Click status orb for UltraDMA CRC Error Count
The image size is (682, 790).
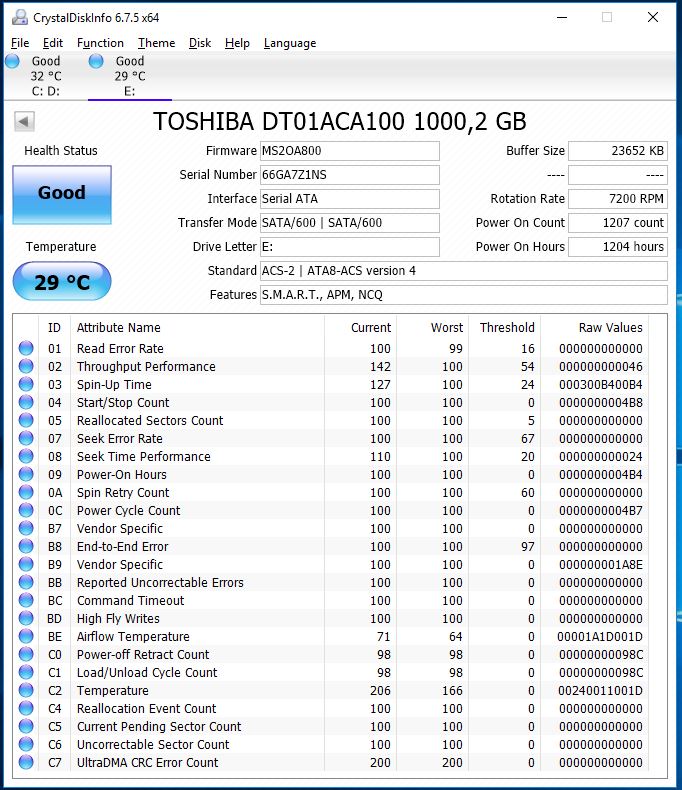26,762
